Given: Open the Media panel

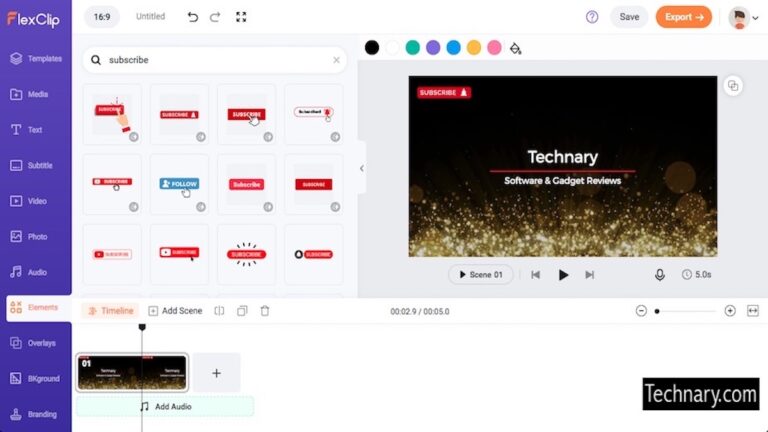Looking at the screenshot, I should pyautogui.click(x=29, y=94).
